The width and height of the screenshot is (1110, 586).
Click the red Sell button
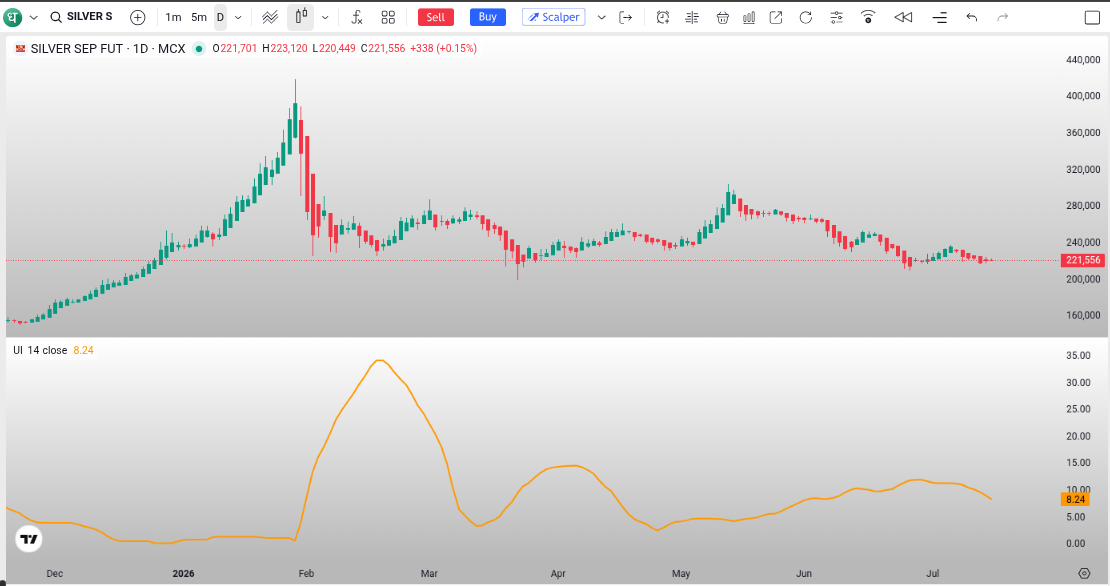pos(435,17)
